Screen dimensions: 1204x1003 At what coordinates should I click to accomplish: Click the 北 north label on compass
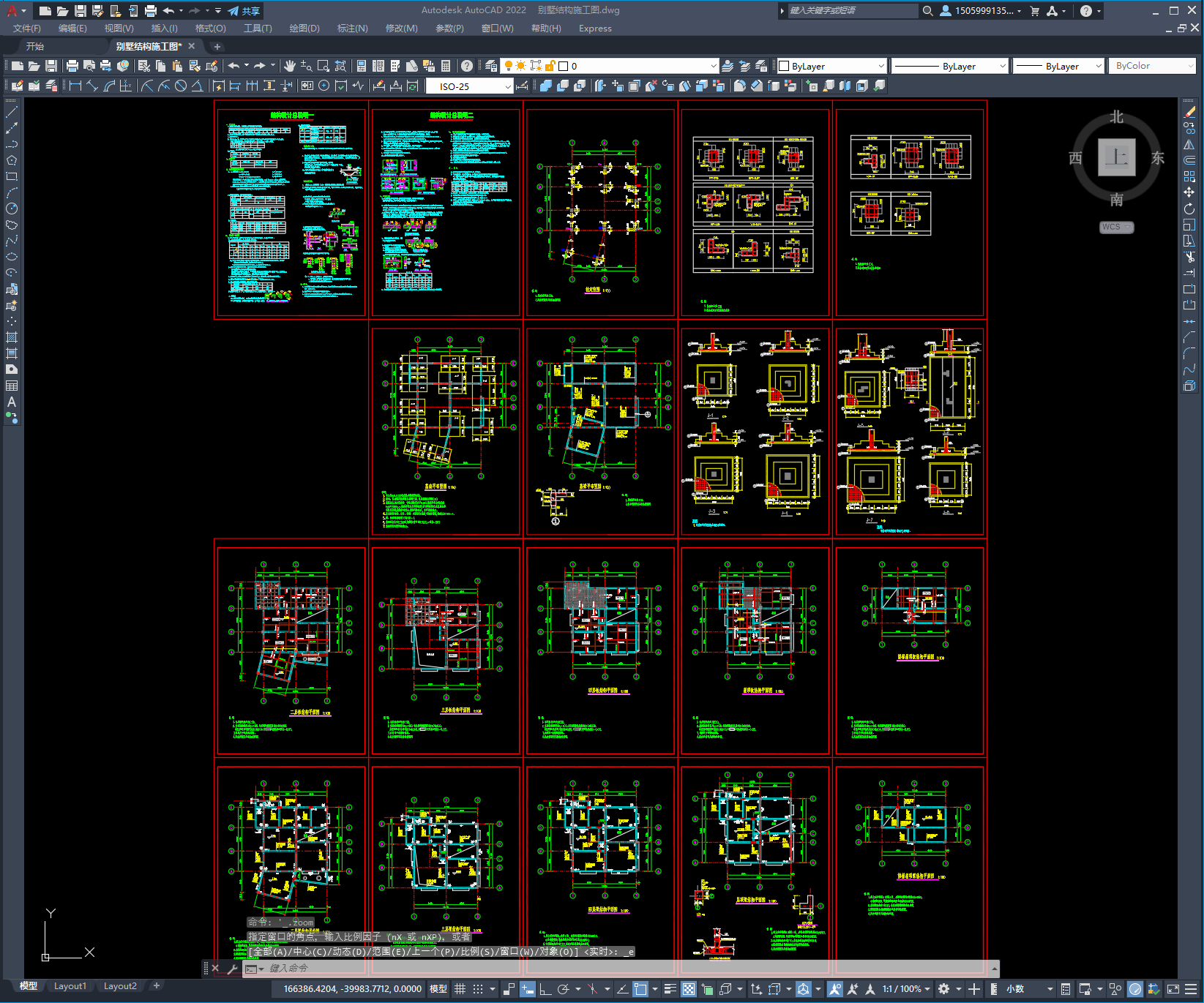click(x=1116, y=117)
